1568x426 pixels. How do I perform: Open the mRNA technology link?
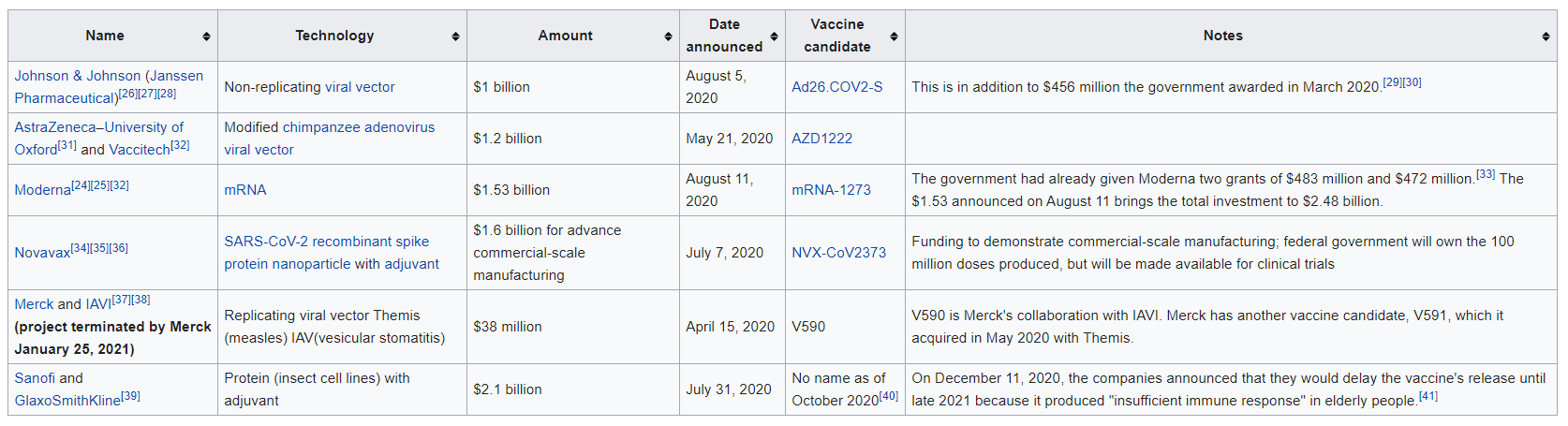pos(244,190)
